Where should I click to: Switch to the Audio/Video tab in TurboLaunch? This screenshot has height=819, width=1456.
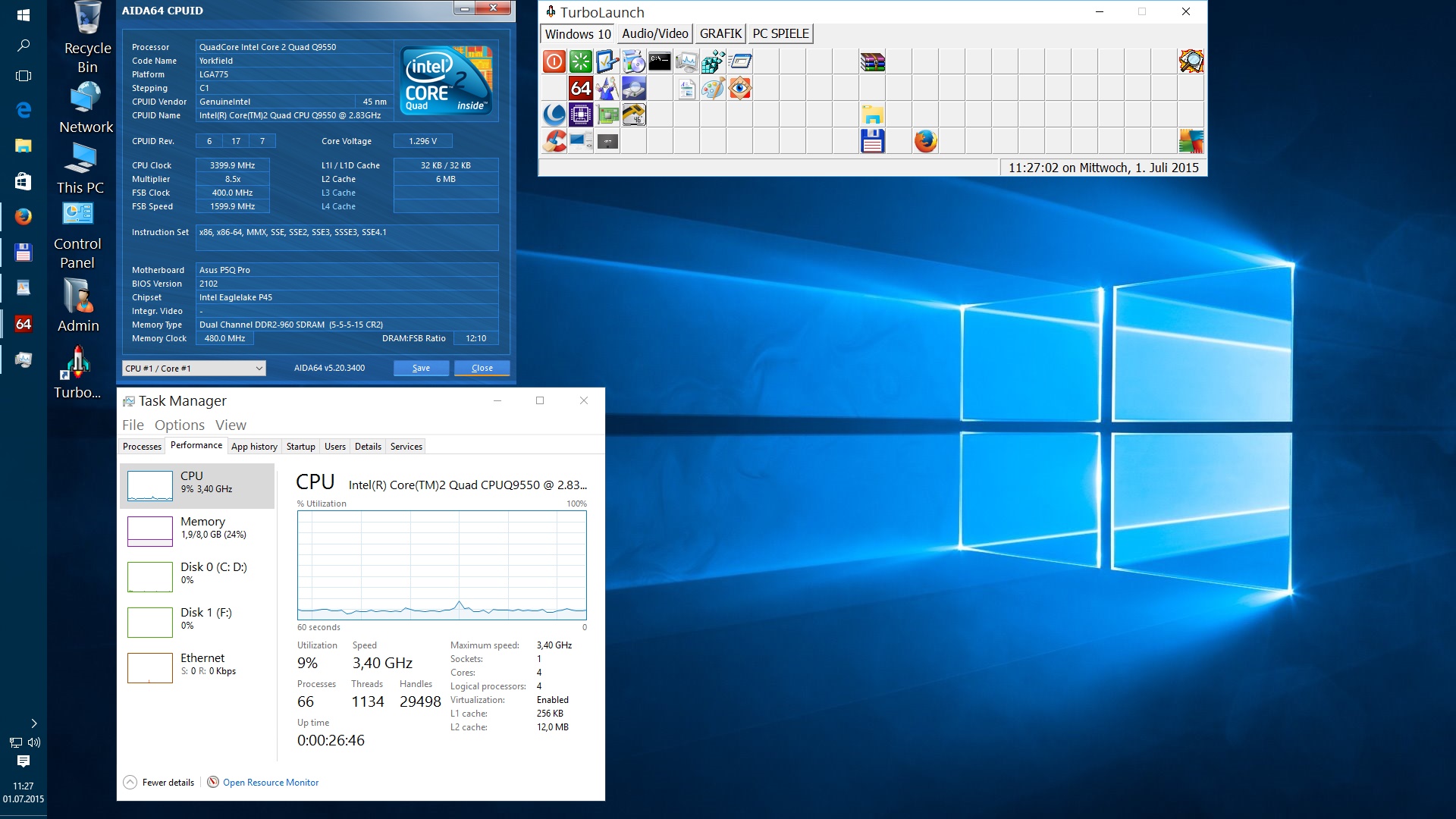654,34
